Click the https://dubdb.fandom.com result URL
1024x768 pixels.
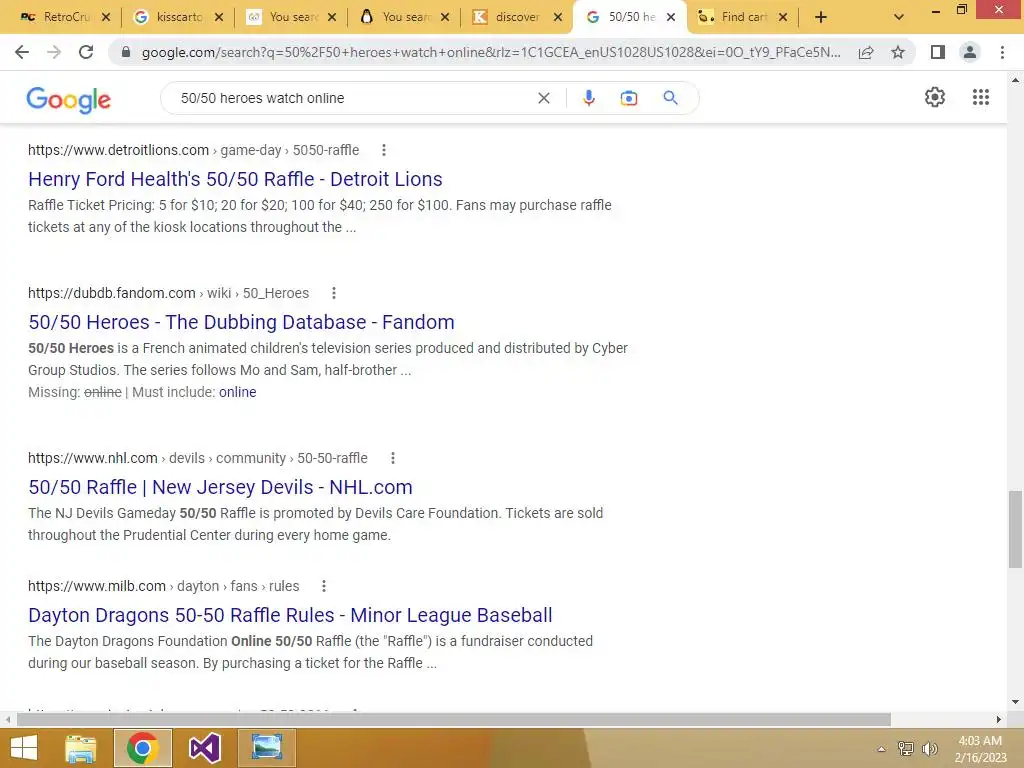pos(112,293)
